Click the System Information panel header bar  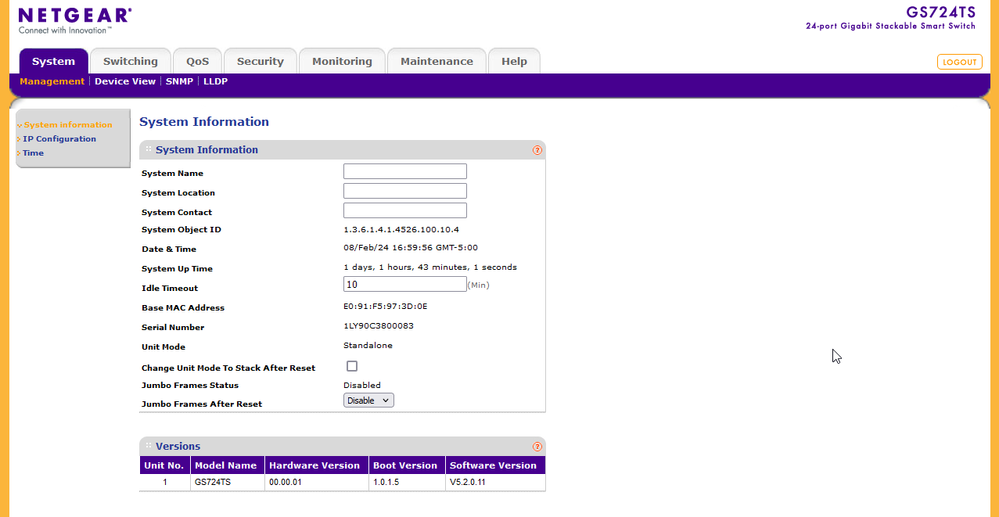342,150
